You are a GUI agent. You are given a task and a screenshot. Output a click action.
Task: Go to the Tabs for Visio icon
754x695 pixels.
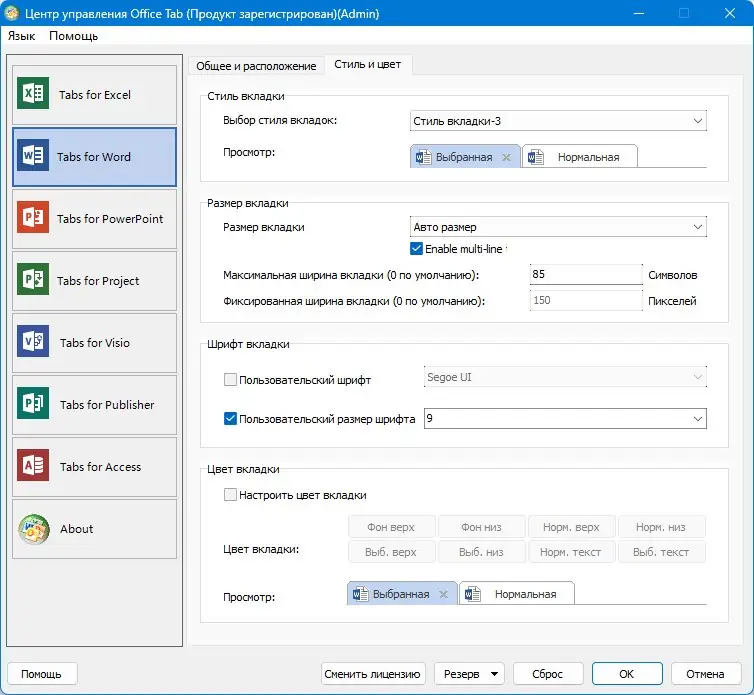click(x=33, y=341)
